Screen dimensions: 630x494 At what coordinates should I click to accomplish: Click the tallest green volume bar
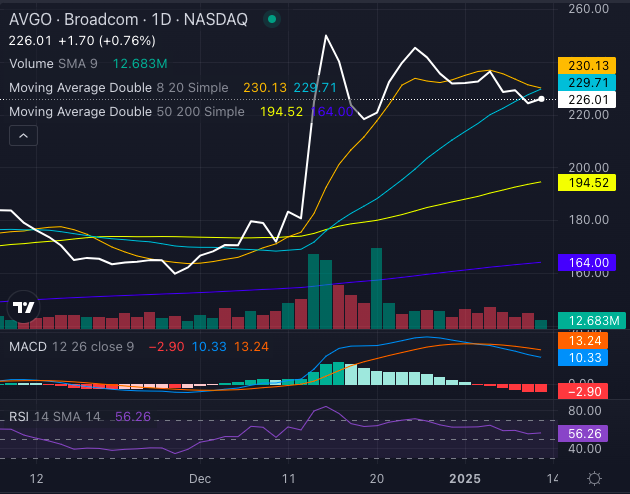(x=377, y=288)
